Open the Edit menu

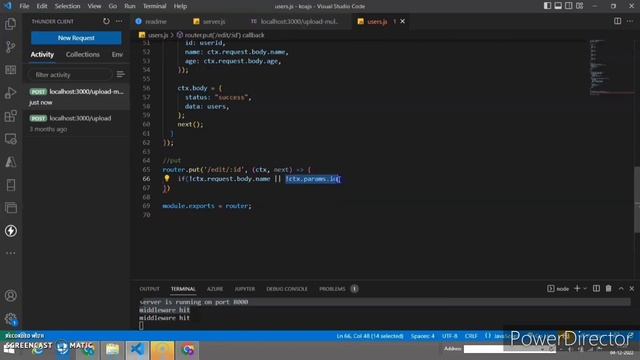42,6
